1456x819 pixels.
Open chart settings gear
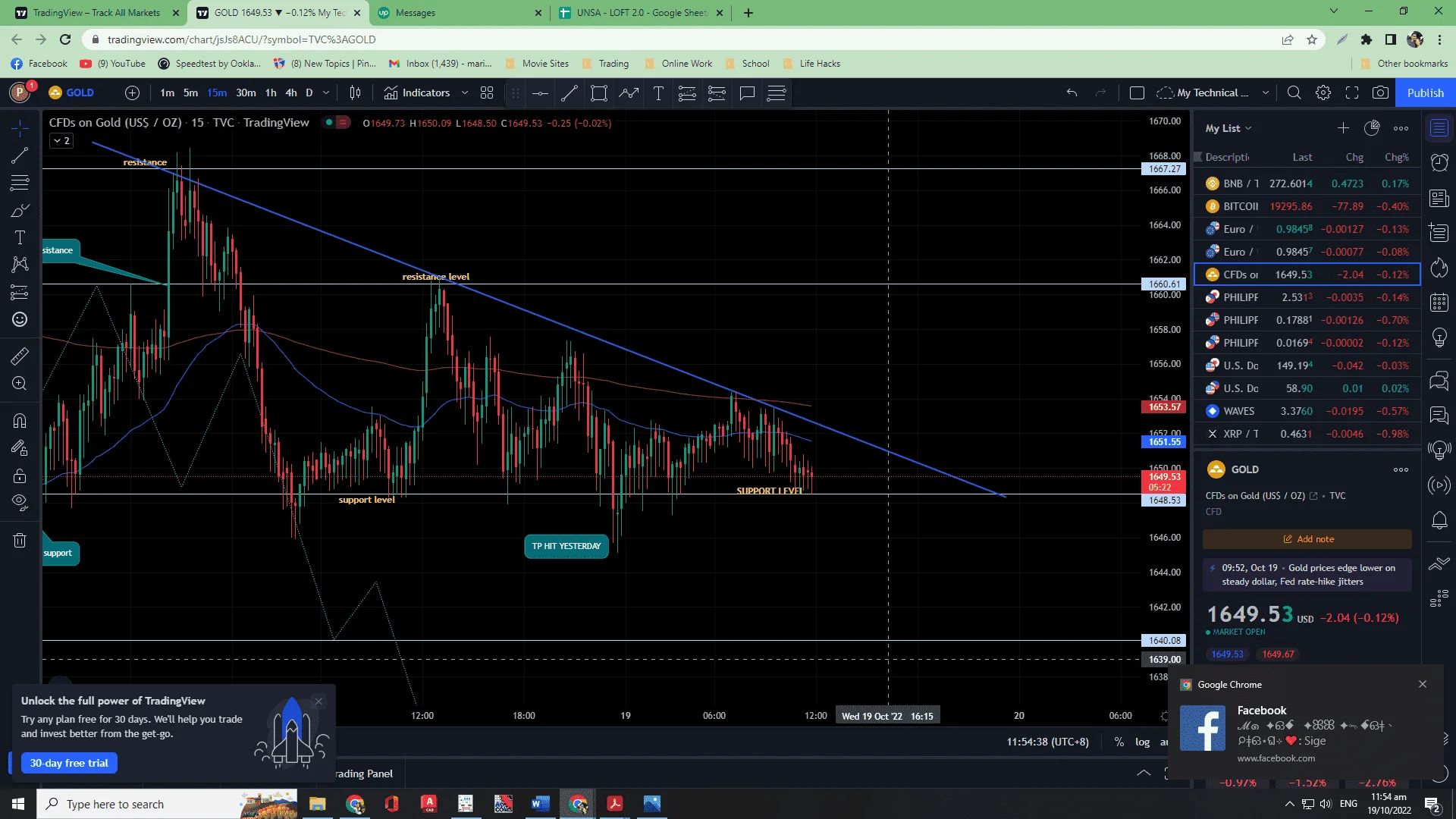pos(1323,93)
